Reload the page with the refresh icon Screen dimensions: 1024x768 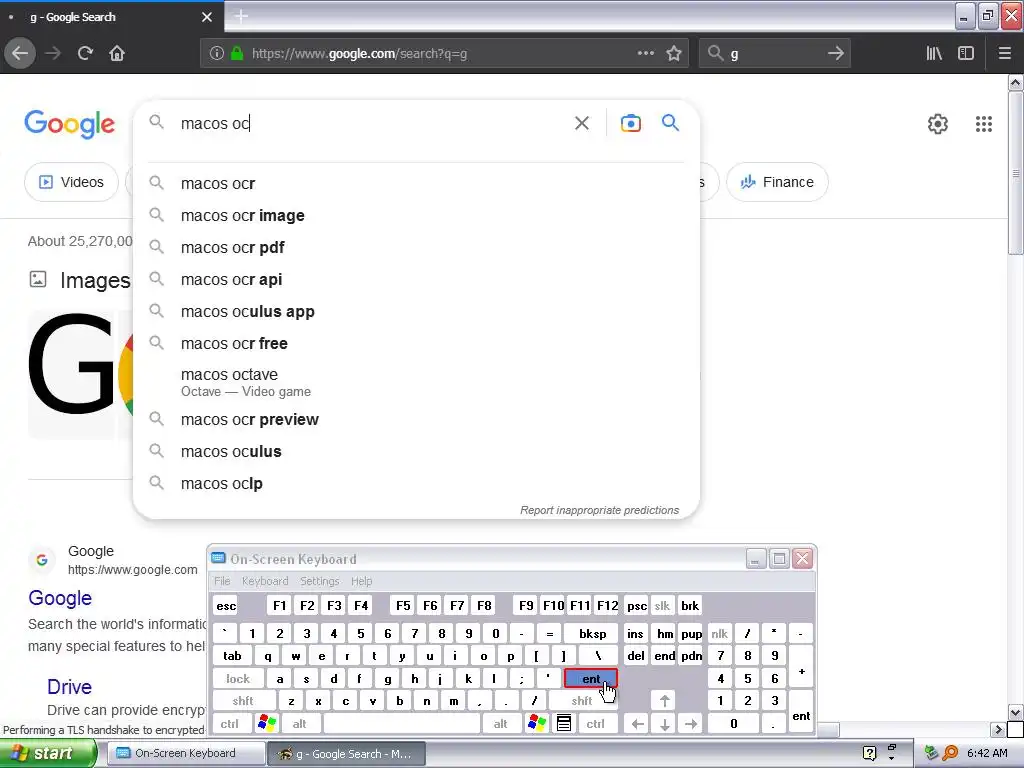tap(85, 54)
